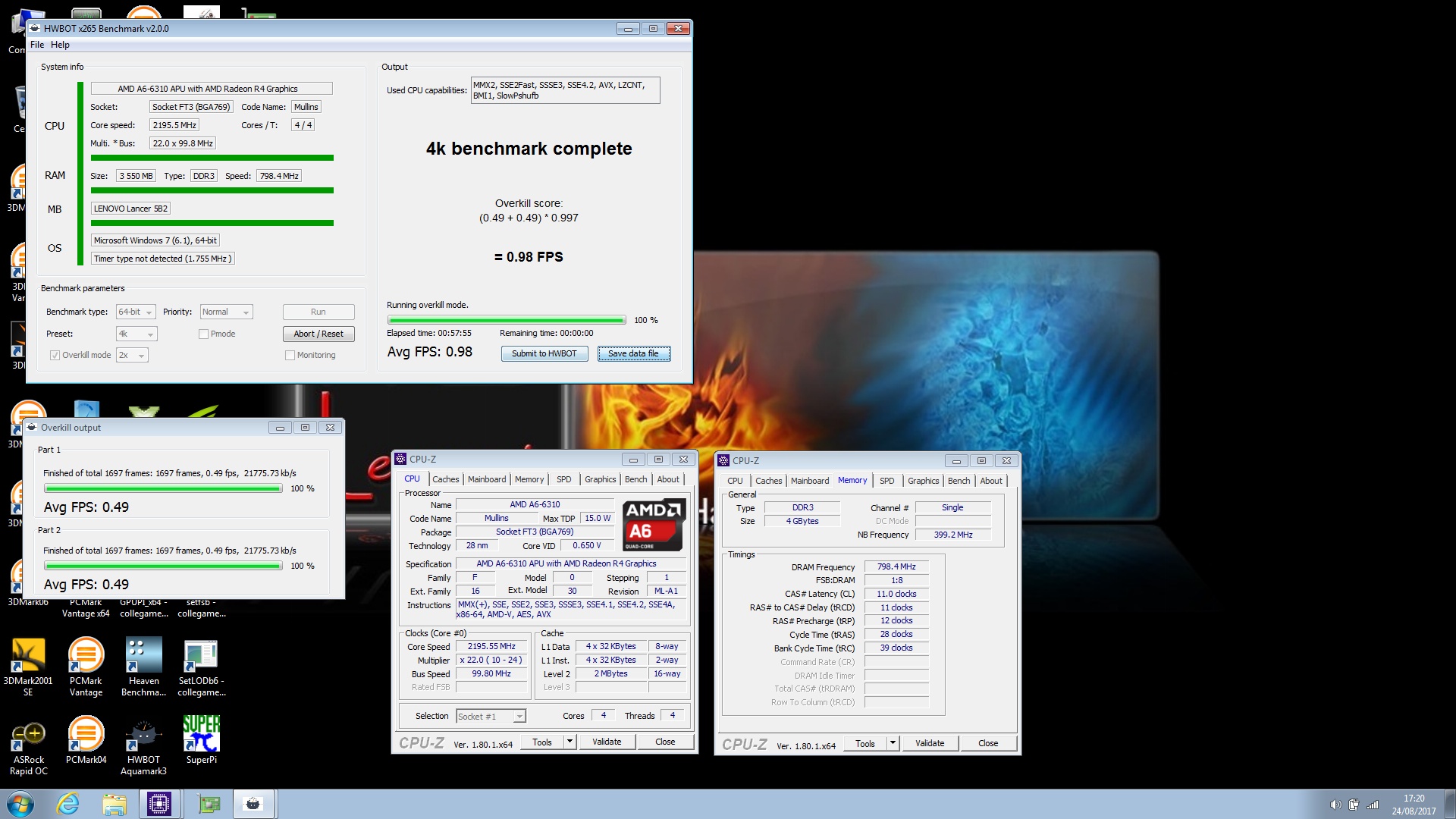
Task: Open Graphics tab in right CPU-Z window
Action: (x=924, y=481)
